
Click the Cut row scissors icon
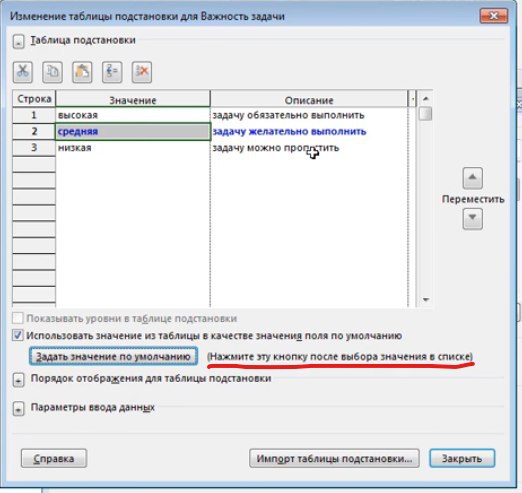tap(23, 72)
